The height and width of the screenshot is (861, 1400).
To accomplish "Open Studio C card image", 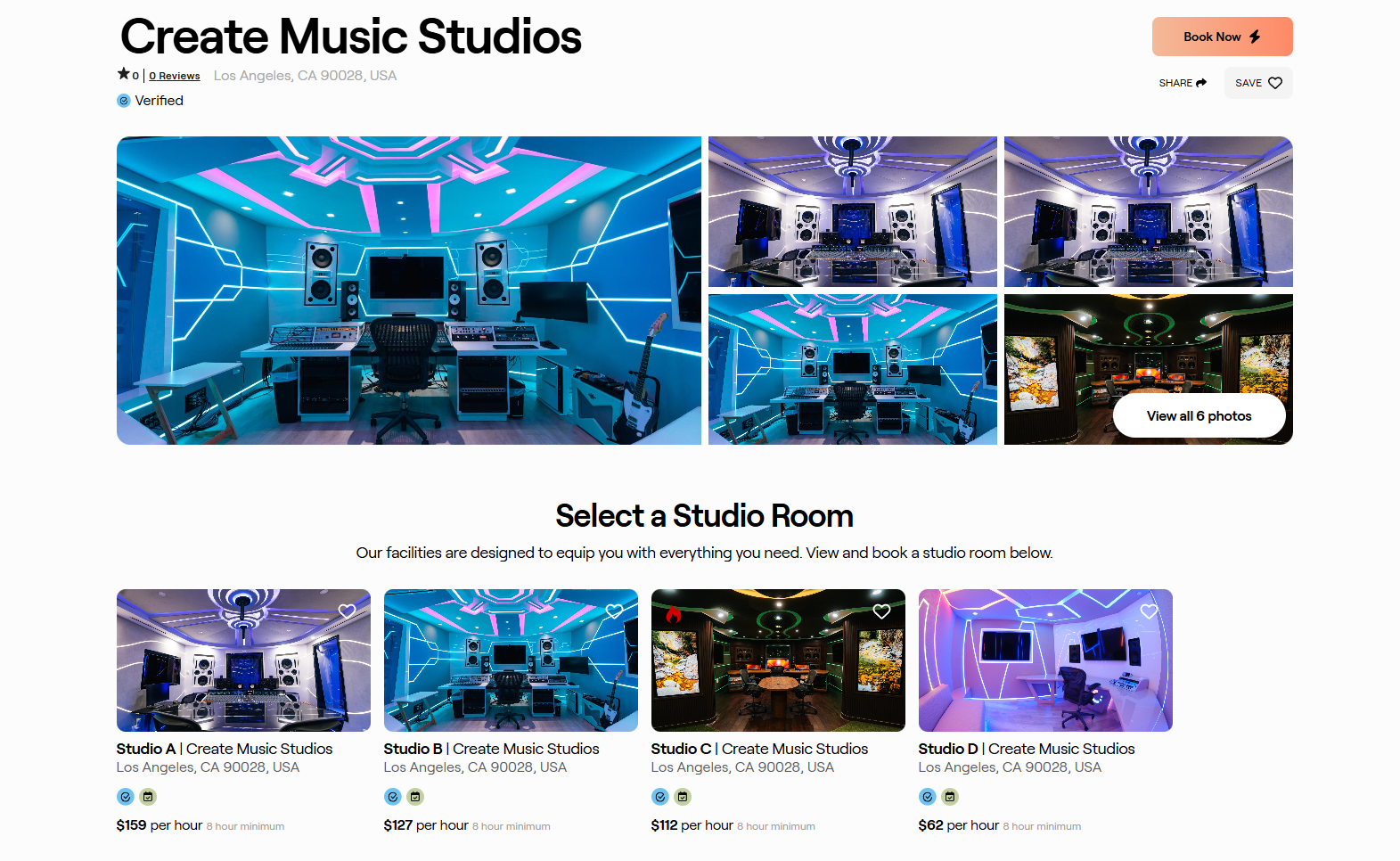I will point(778,660).
